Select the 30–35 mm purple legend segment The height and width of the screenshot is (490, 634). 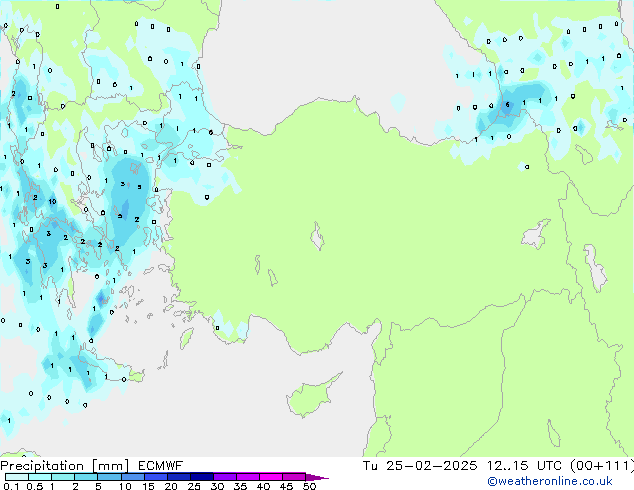[x=224, y=477]
